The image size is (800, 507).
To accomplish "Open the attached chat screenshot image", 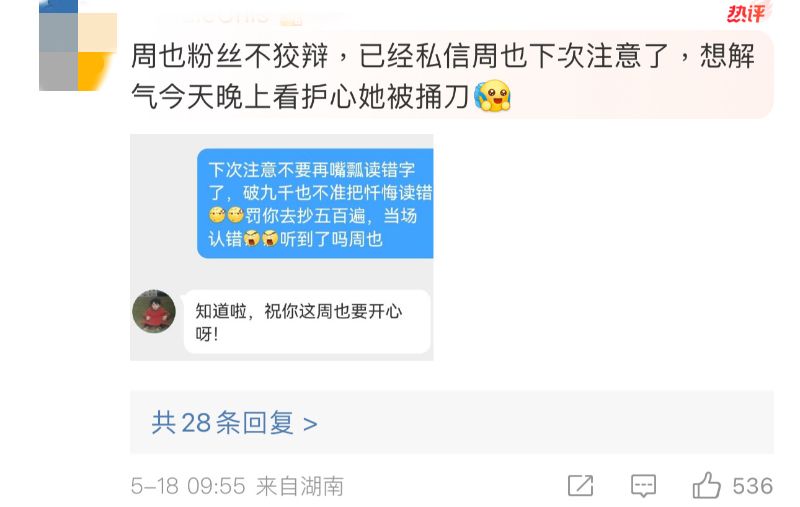I will pyautogui.click(x=282, y=247).
